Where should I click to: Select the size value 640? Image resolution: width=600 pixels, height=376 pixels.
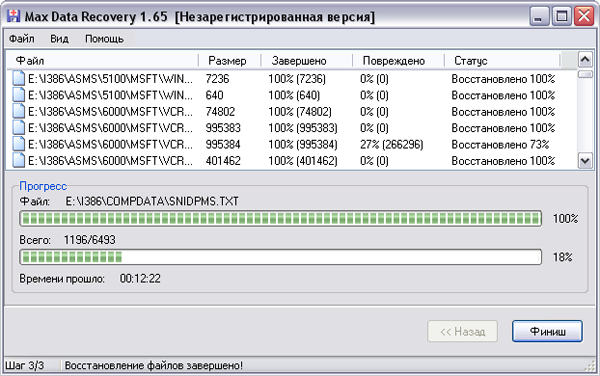click(214, 95)
